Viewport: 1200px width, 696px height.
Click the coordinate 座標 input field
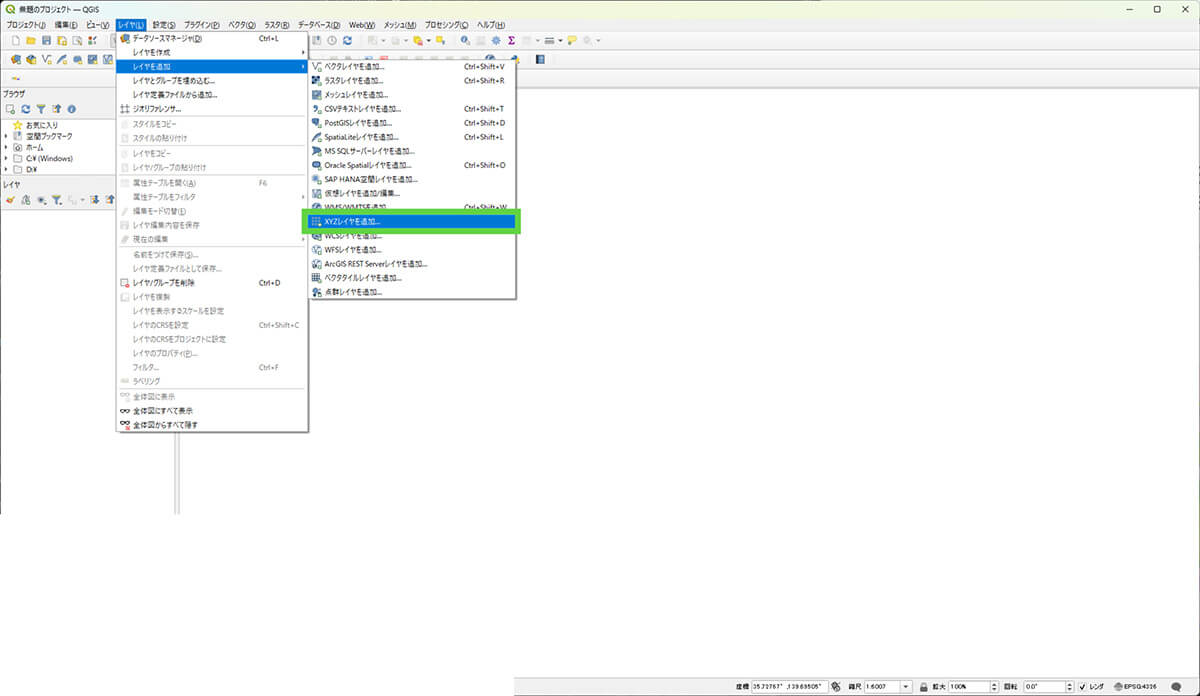point(789,687)
